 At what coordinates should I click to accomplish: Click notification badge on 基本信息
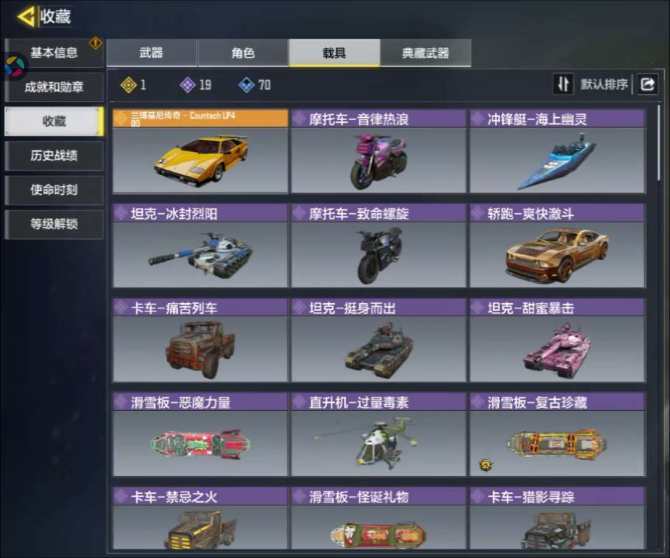(x=96, y=43)
